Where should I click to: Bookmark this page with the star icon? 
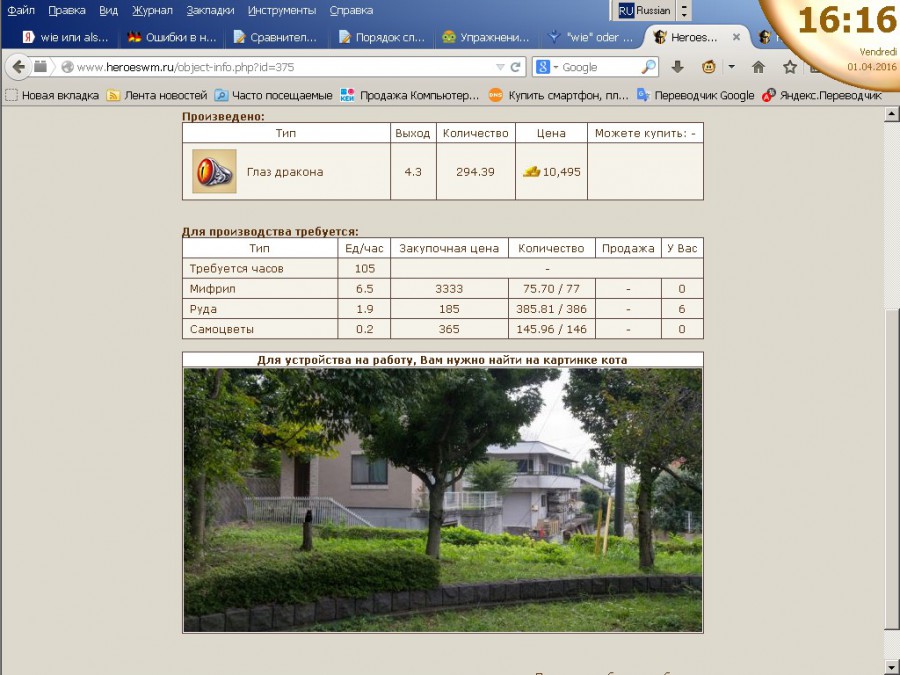tap(790, 67)
